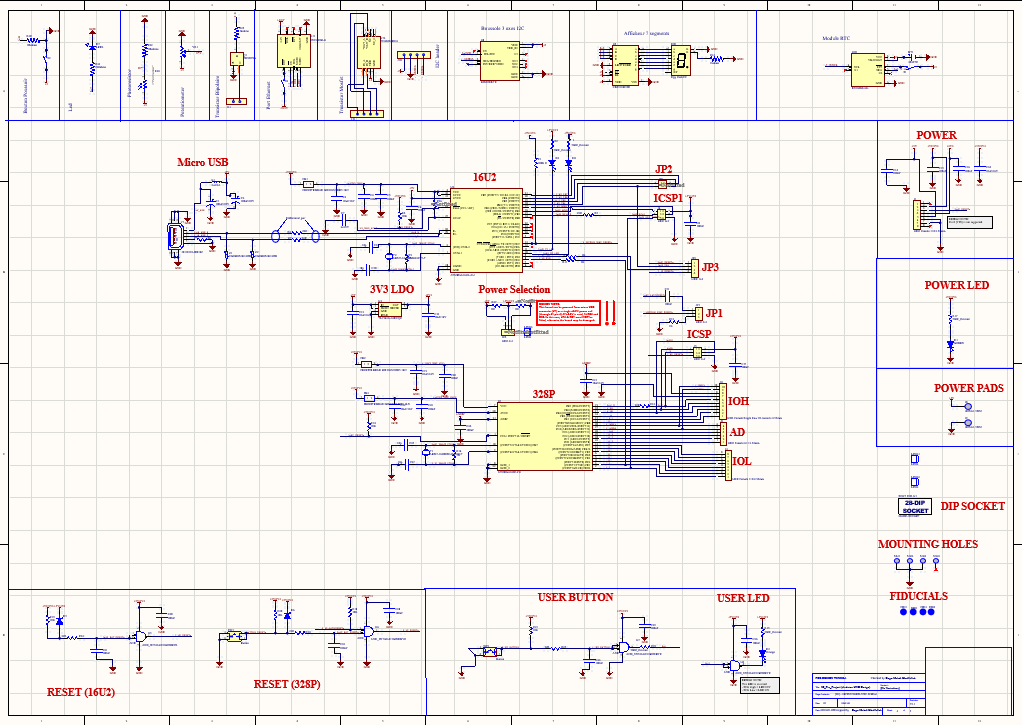Select the Micro USB connector symbol

pos(176,238)
